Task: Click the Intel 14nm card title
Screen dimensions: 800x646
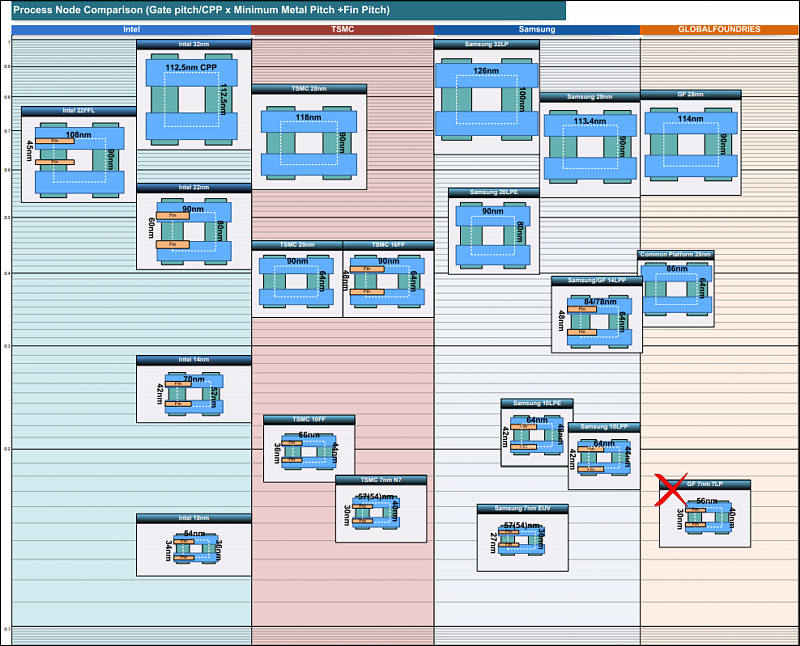Action: point(194,360)
